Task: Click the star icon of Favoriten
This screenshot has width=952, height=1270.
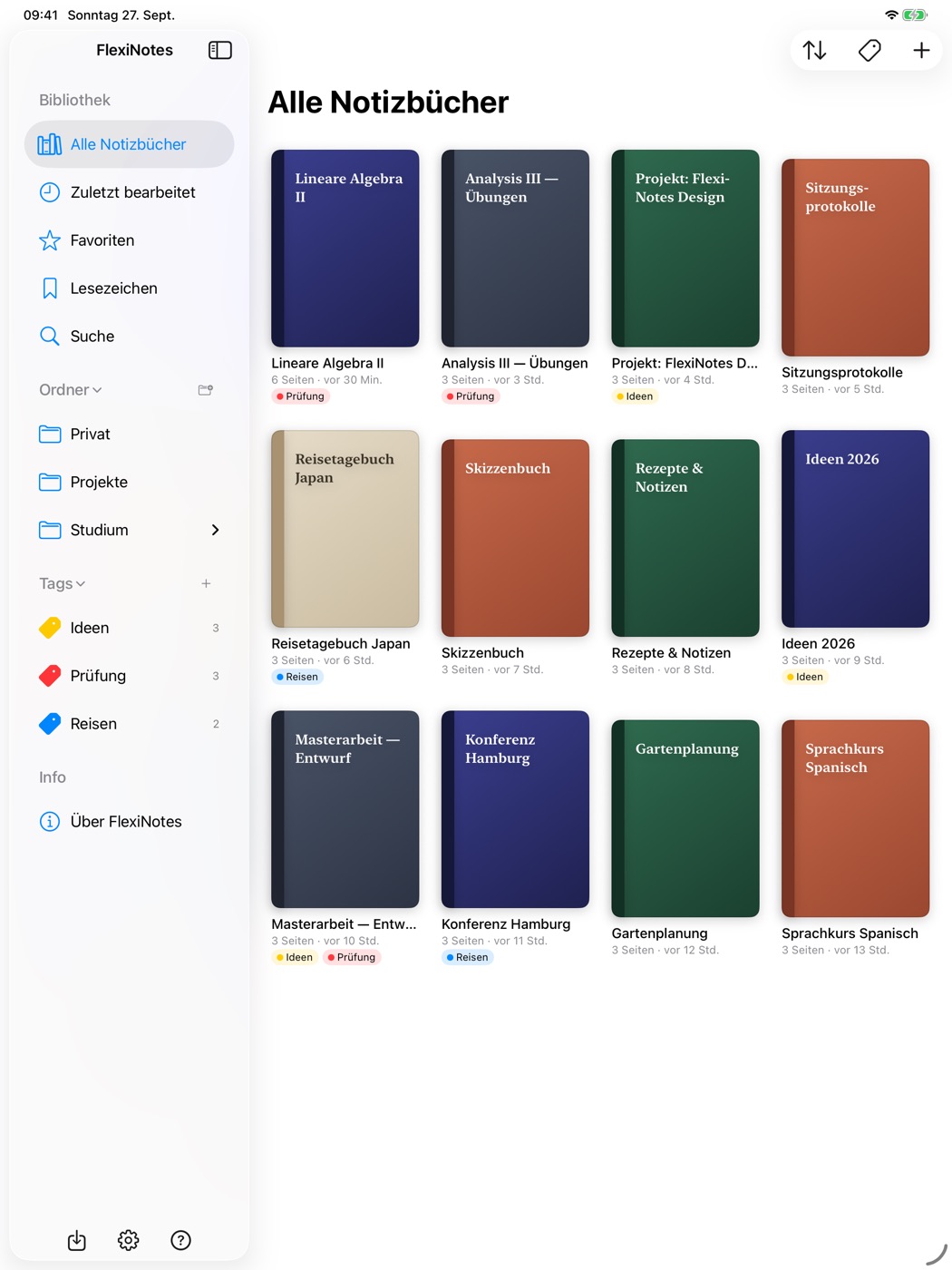Action: click(50, 240)
